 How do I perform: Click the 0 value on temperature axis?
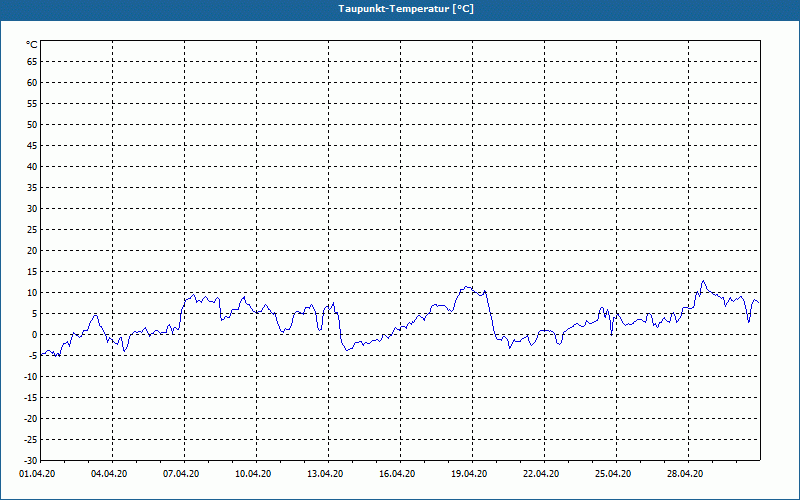pos(35,335)
